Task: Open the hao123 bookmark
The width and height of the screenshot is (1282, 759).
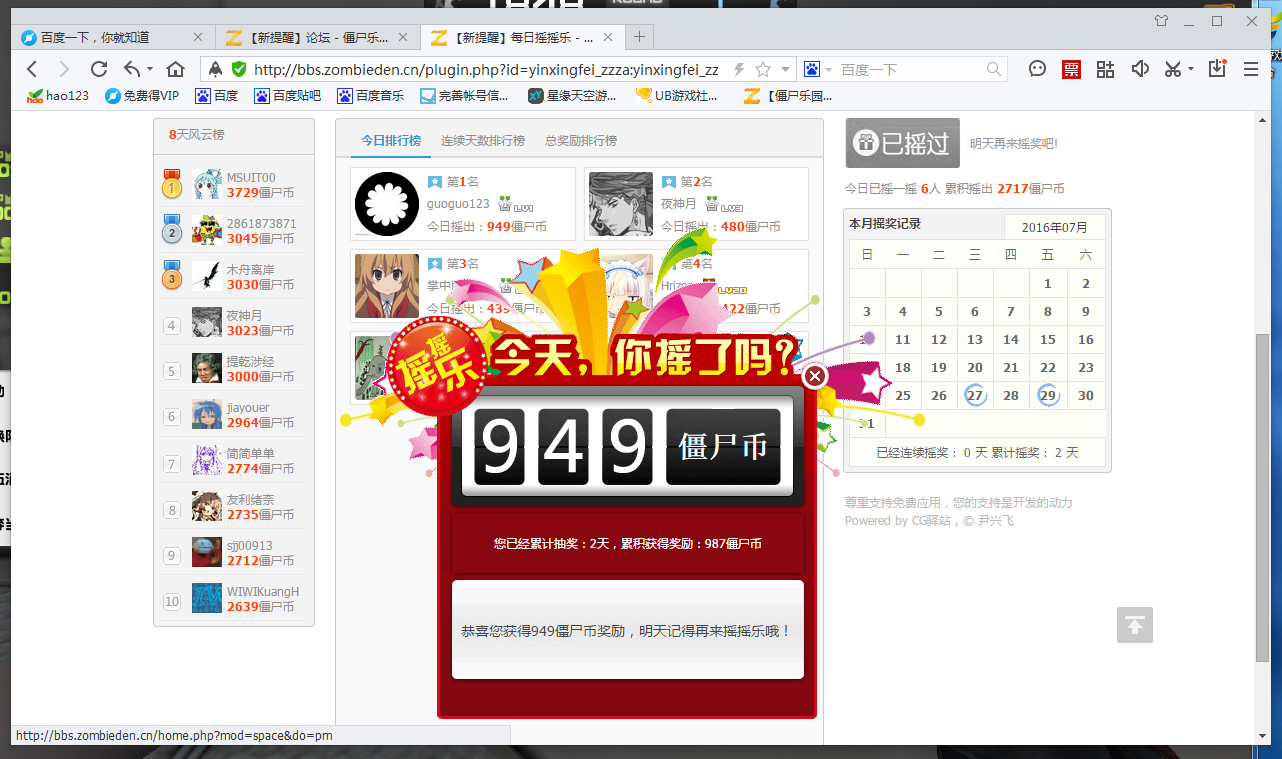Action: pyautogui.click(x=58, y=96)
